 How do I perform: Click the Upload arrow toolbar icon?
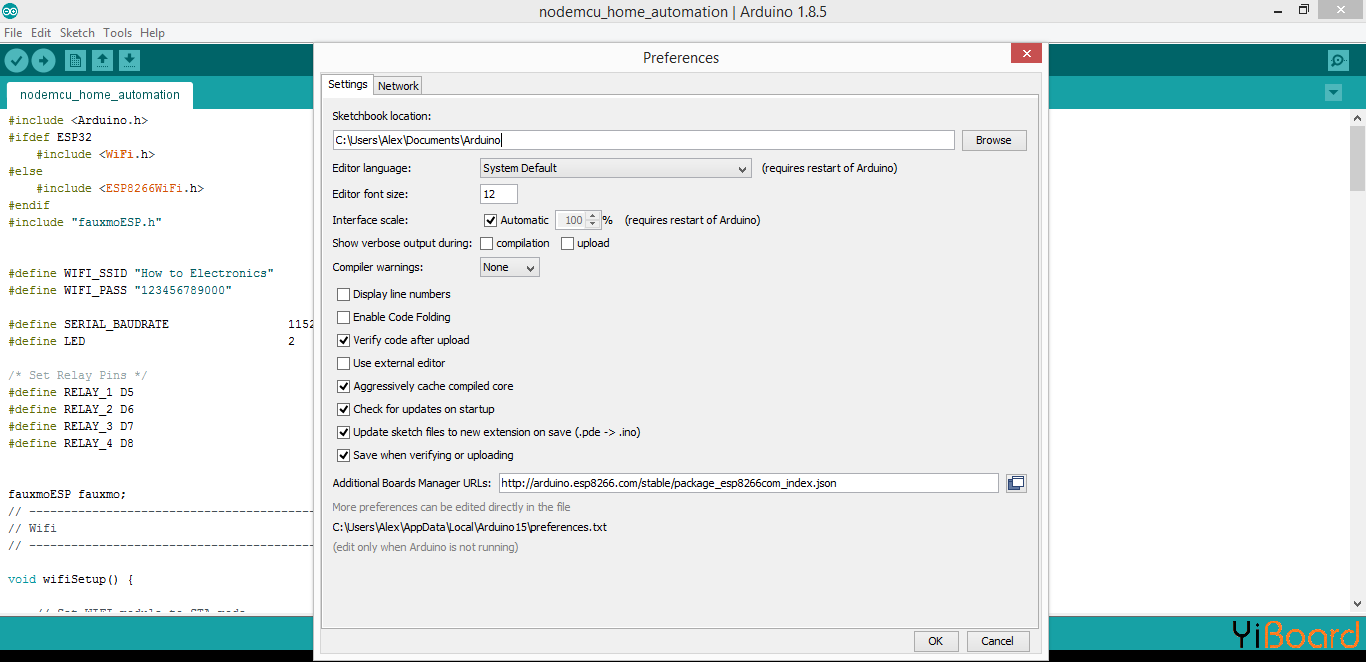[x=43, y=61]
